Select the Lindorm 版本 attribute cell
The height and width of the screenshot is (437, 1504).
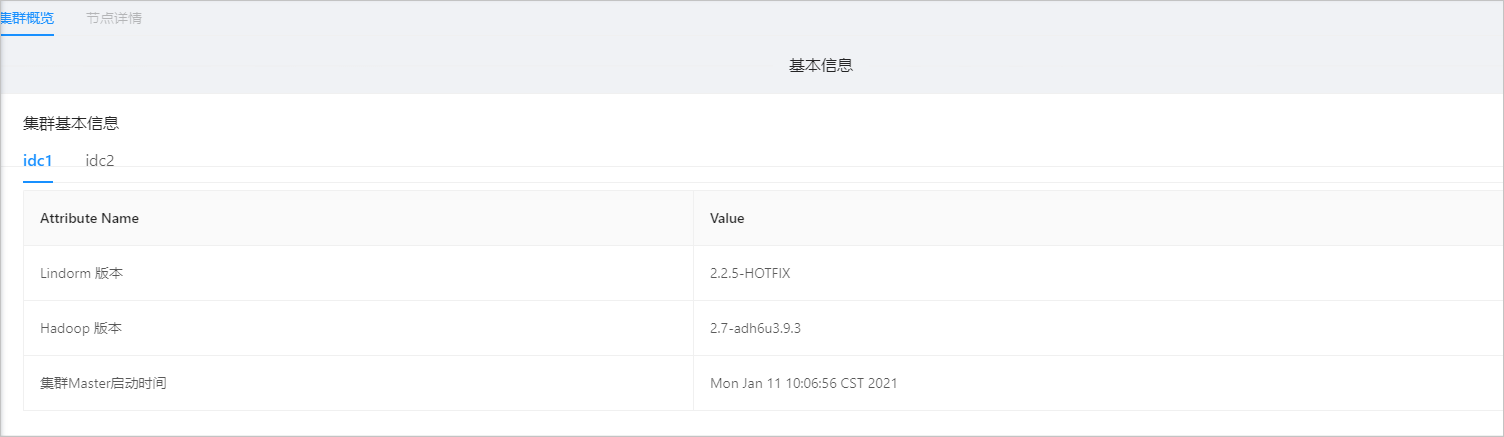pos(358,273)
